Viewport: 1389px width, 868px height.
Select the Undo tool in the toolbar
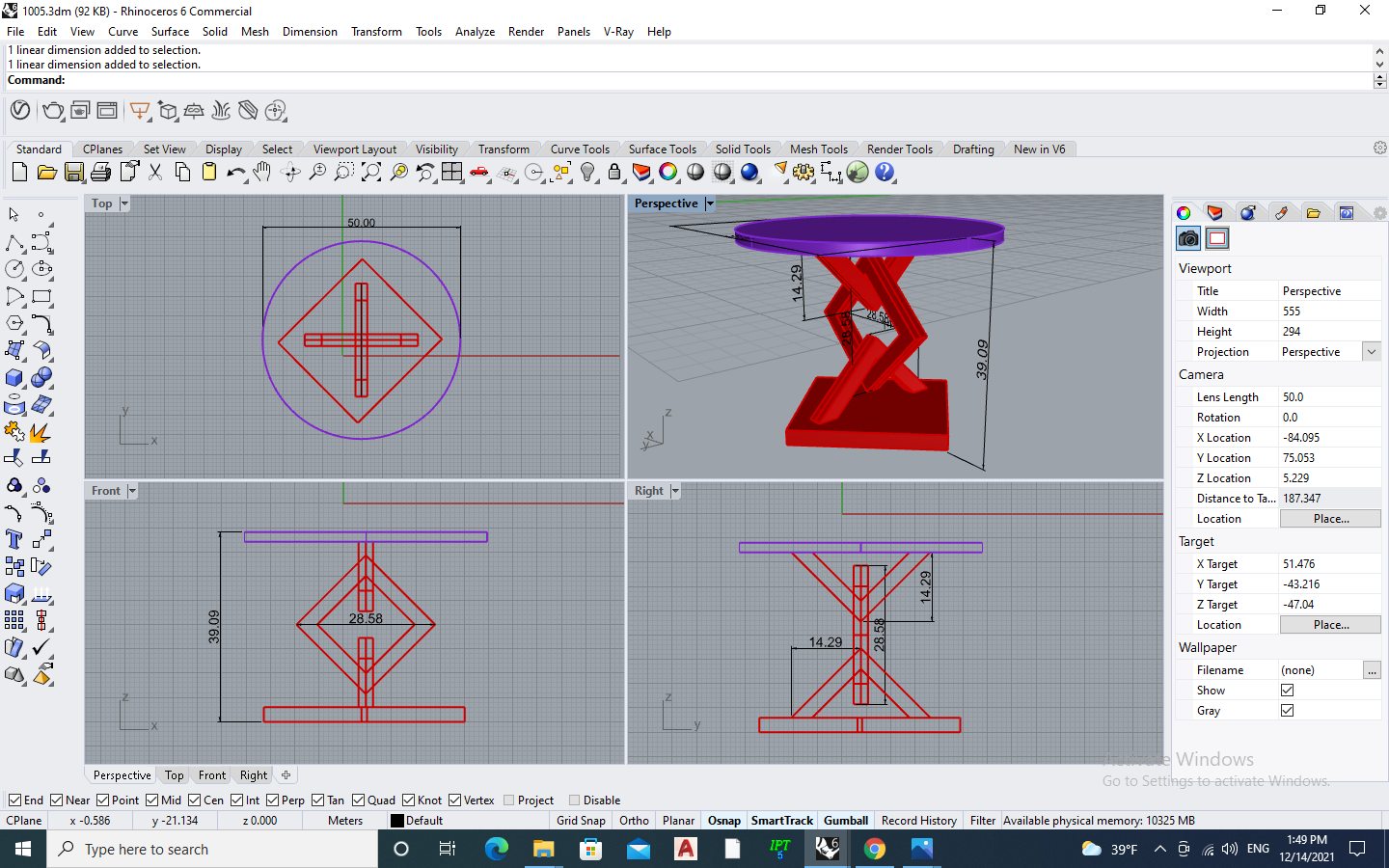236,173
